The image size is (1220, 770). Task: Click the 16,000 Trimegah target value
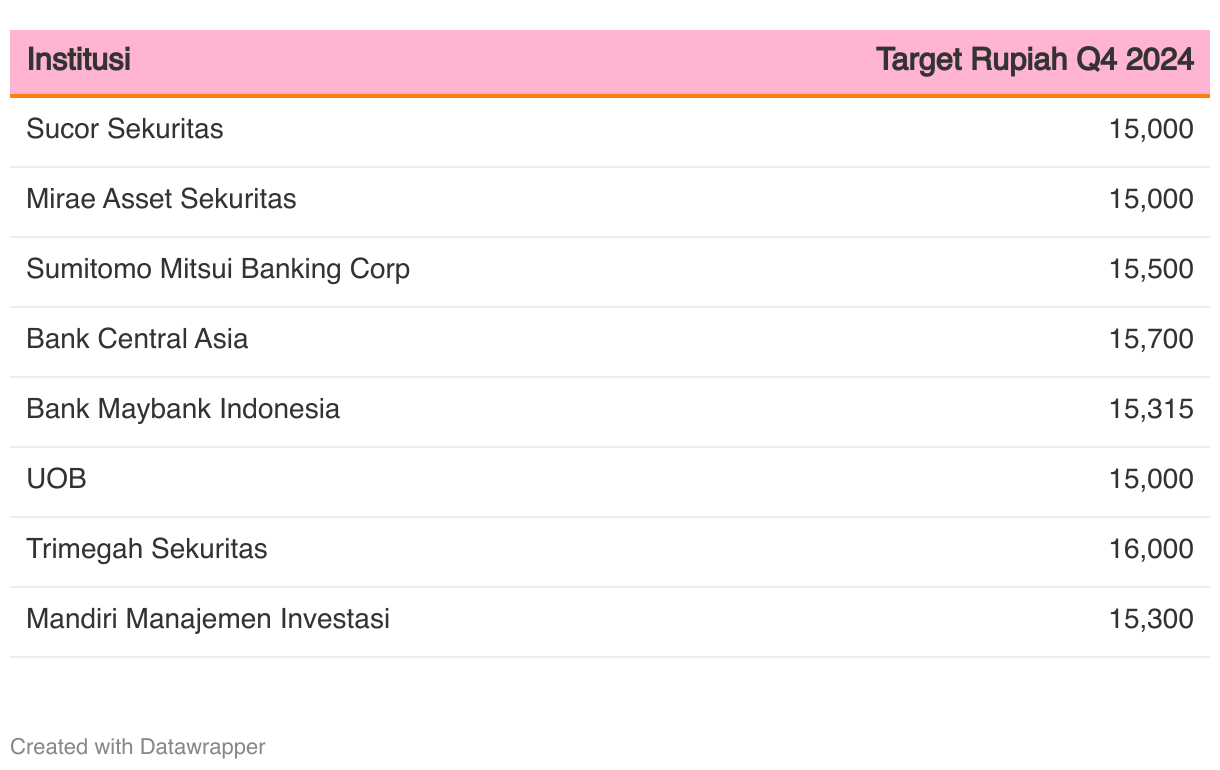tap(1151, 549)
